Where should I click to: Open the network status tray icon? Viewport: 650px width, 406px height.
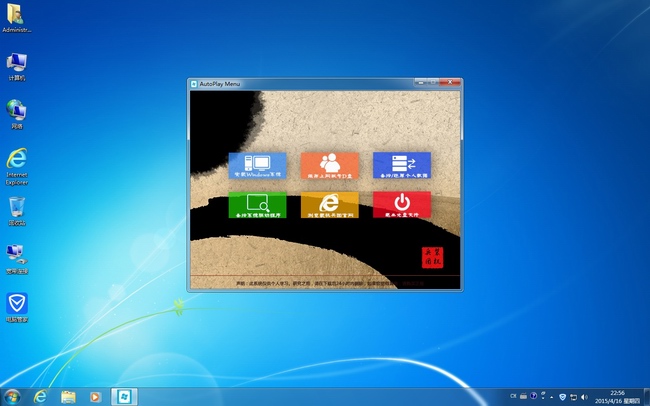point(573,397)
